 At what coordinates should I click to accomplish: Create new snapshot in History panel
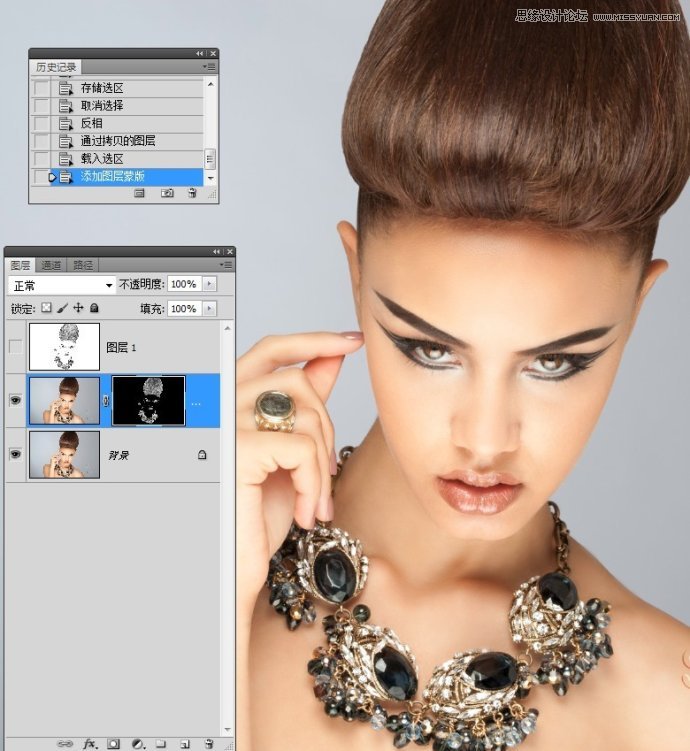(167, 193)
